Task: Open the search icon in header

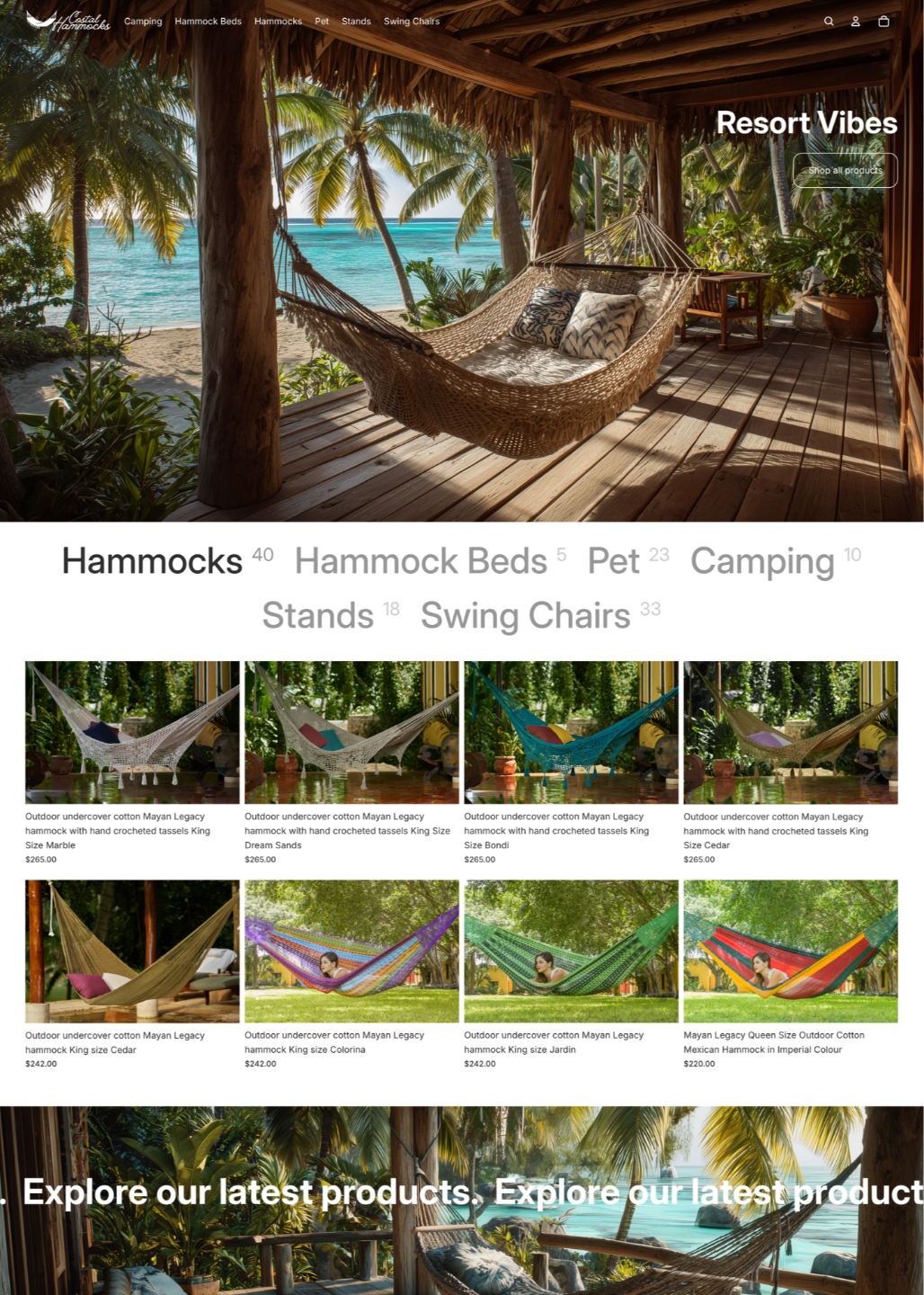Action: tap(829, 21)
